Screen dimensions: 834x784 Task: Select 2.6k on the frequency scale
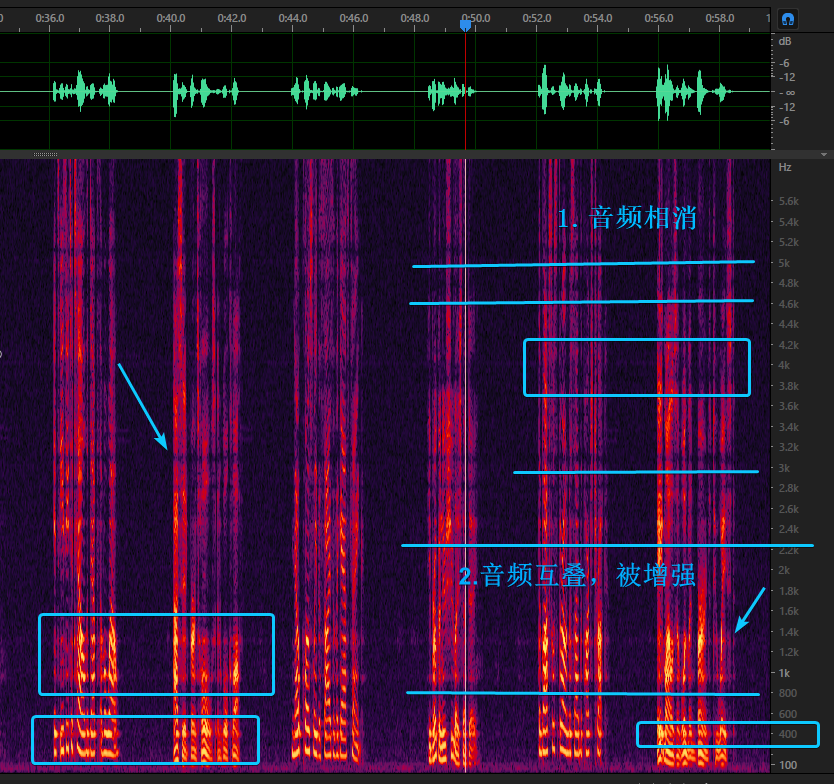coord(789,509)
